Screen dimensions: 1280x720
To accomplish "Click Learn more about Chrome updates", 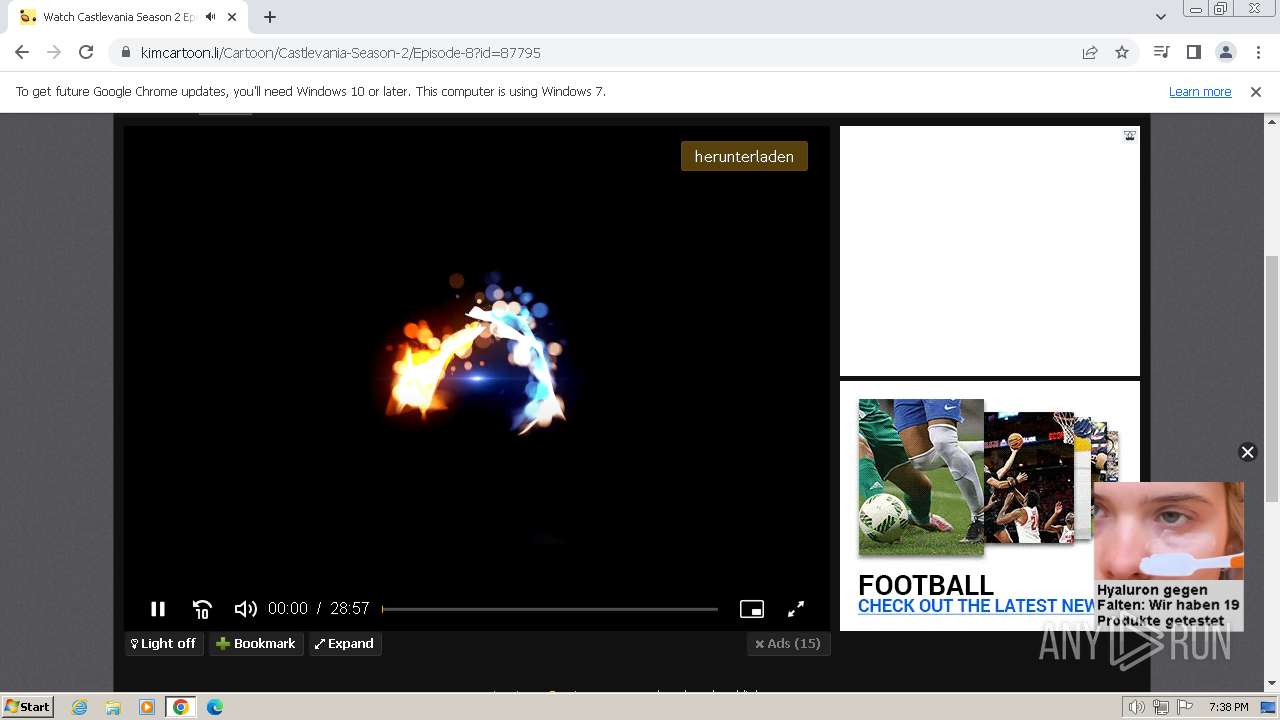I will [x=1200, y=91].
